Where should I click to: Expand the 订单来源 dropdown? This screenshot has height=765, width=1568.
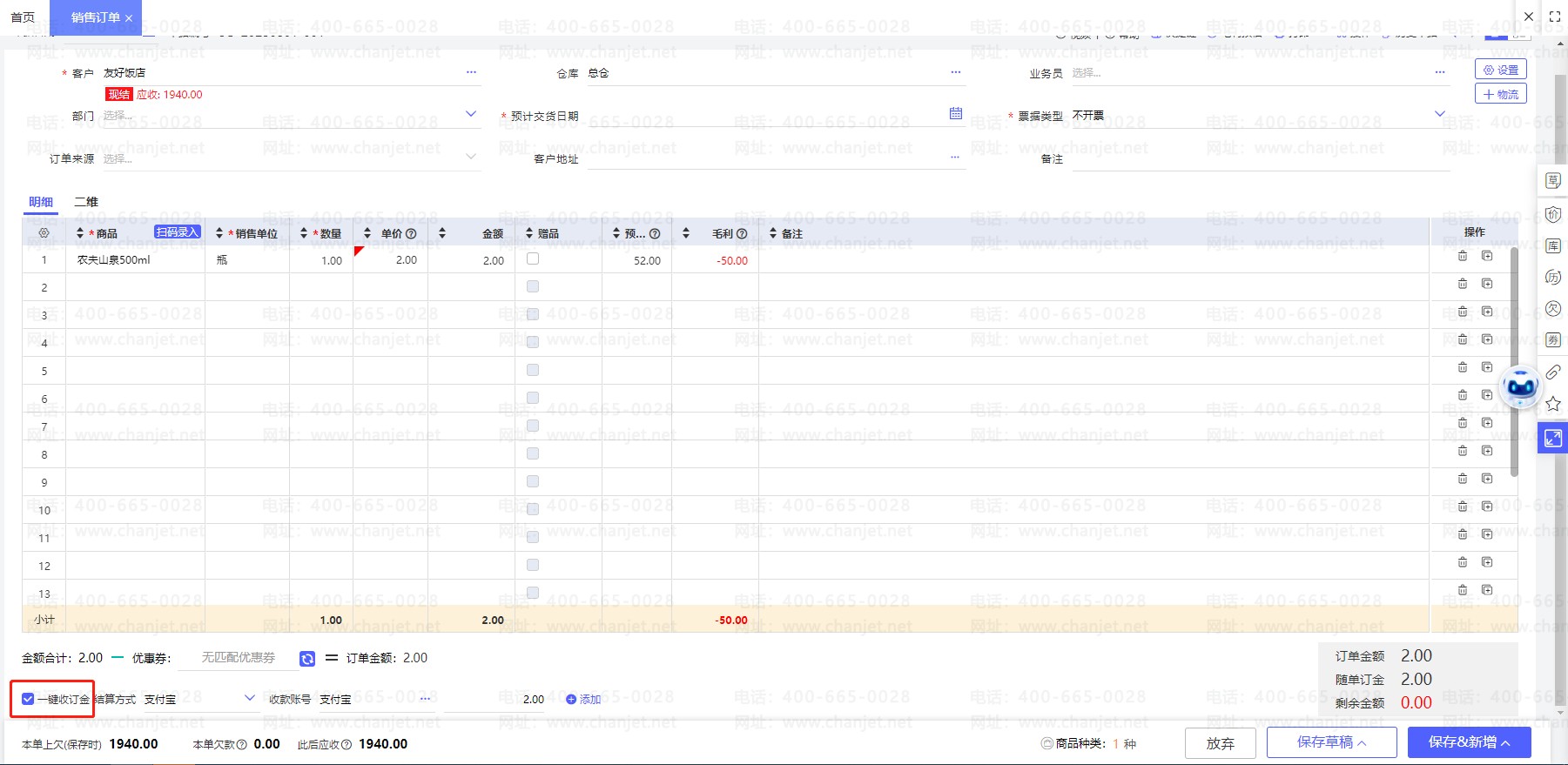[471, 157]
